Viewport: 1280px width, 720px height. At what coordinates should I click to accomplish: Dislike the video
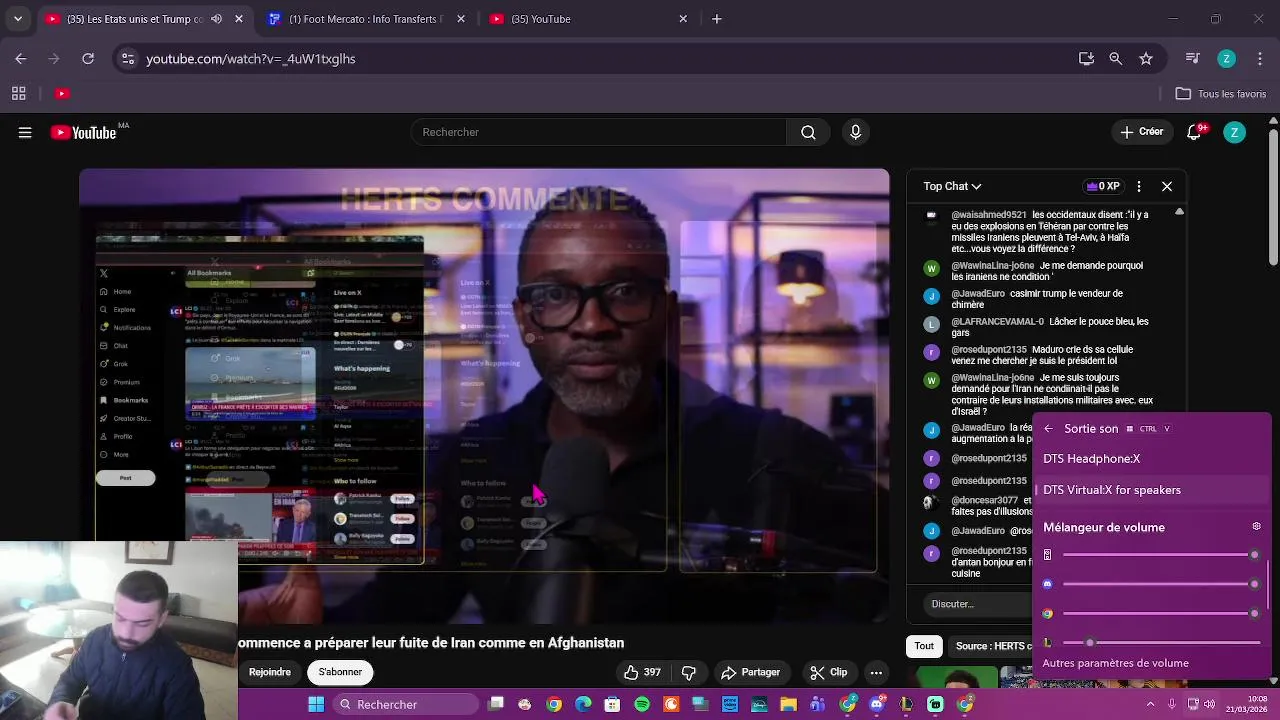[x=688, y=672]
